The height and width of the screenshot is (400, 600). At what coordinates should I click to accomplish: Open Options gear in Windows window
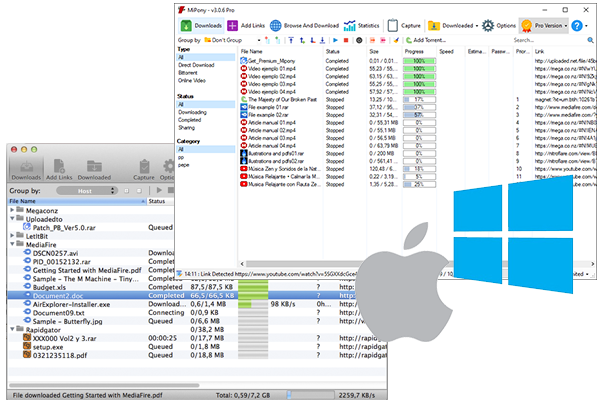tap(488, 26)
